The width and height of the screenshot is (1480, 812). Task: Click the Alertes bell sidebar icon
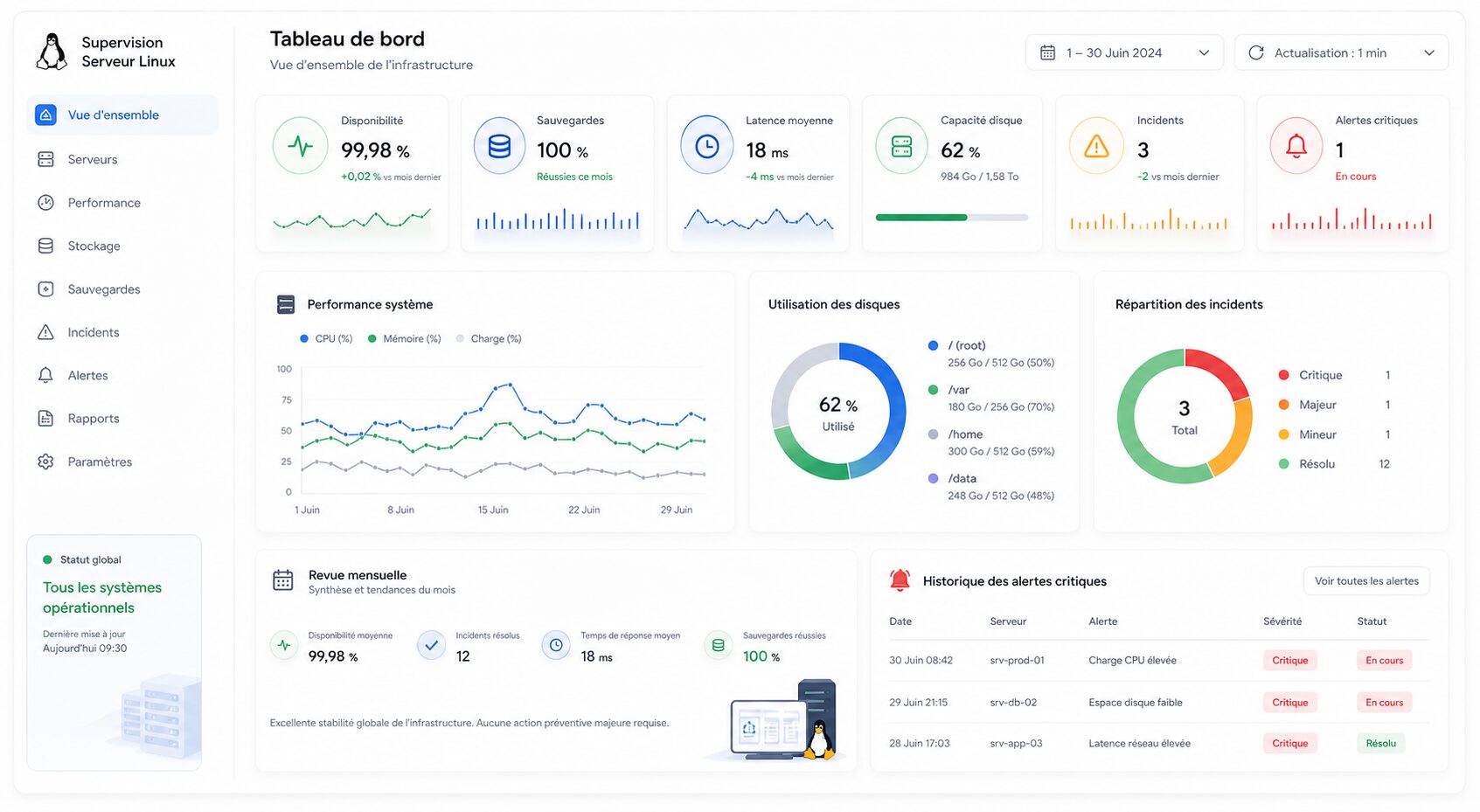[45, 375]
